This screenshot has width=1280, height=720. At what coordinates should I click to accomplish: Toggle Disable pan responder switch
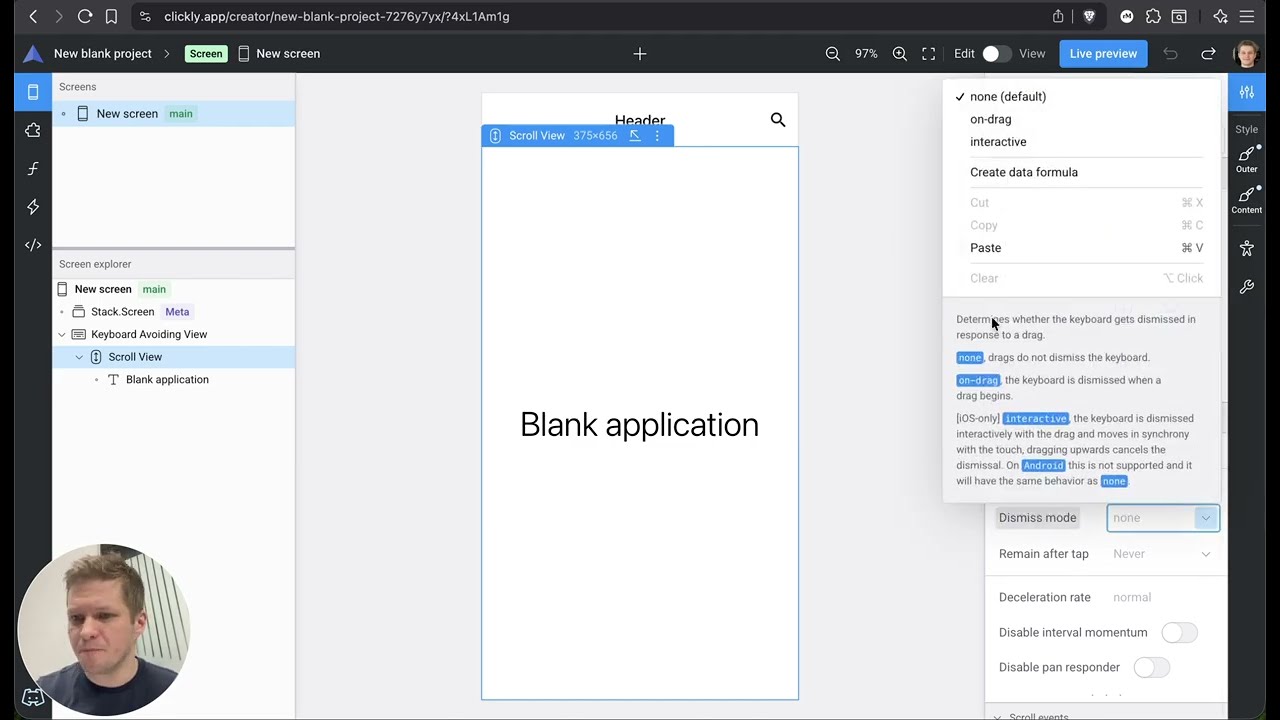point(1151,668)
